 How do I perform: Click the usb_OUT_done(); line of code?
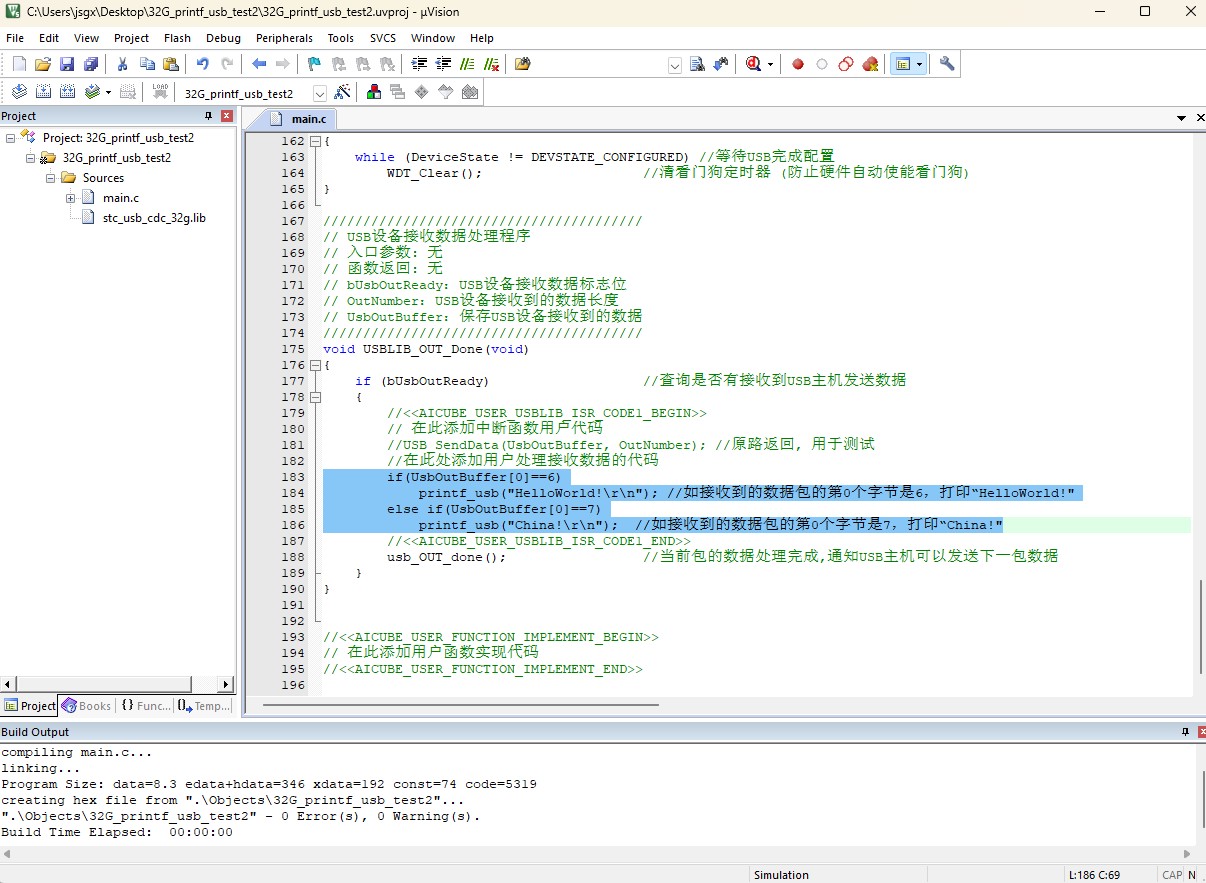(447, 557)
